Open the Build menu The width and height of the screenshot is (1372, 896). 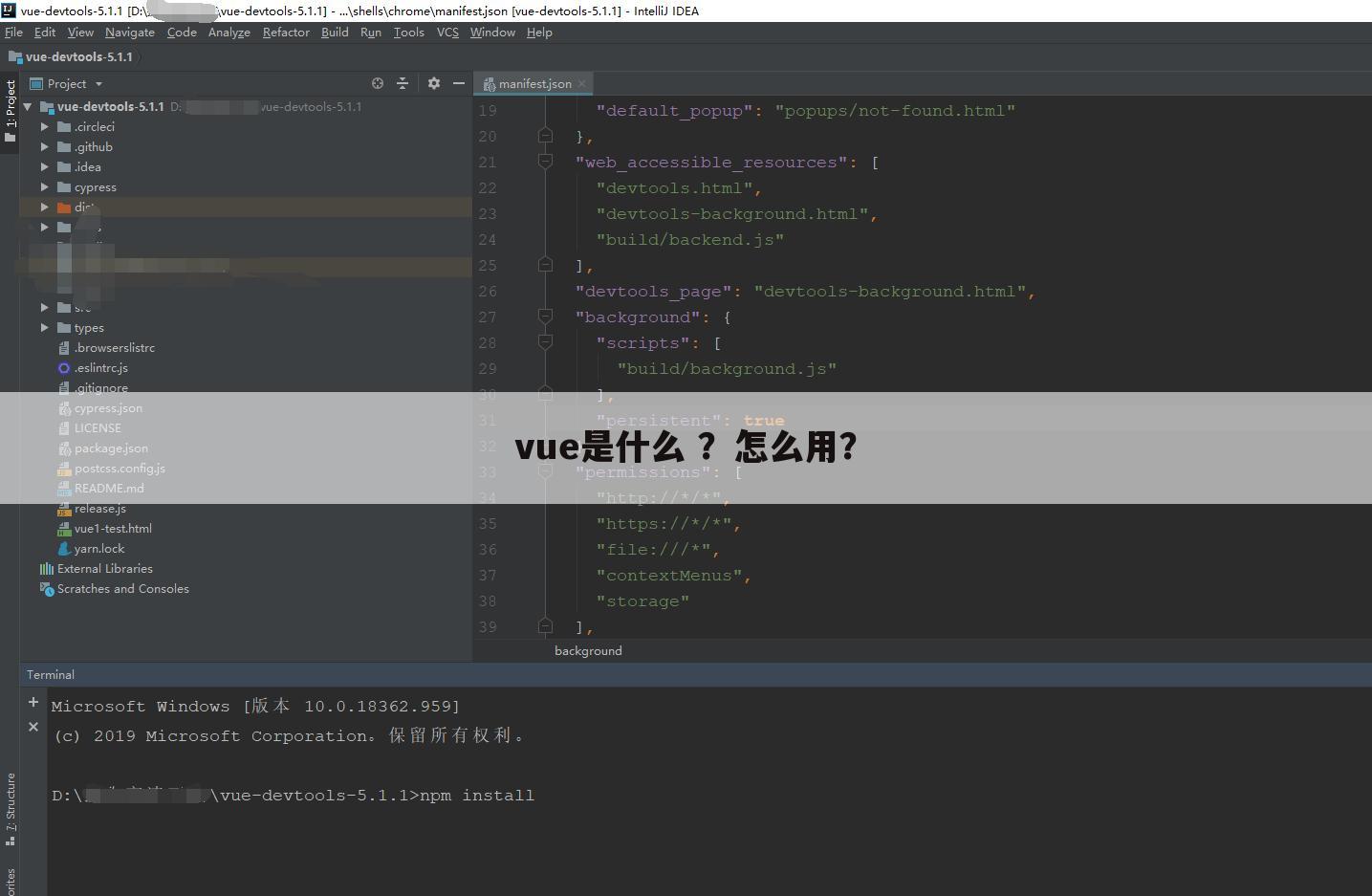pos(335,32)
